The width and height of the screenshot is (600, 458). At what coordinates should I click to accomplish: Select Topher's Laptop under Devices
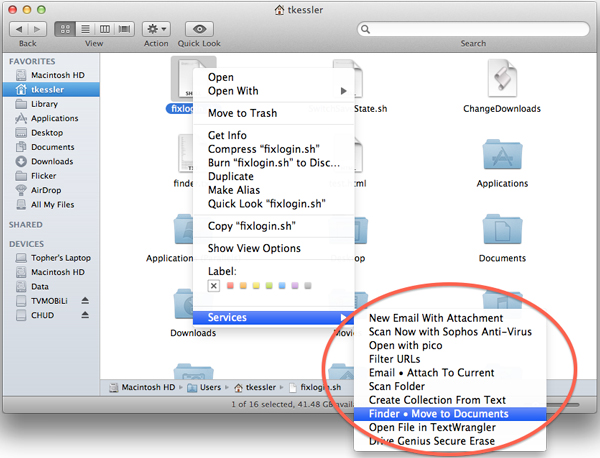click(51, 258)
